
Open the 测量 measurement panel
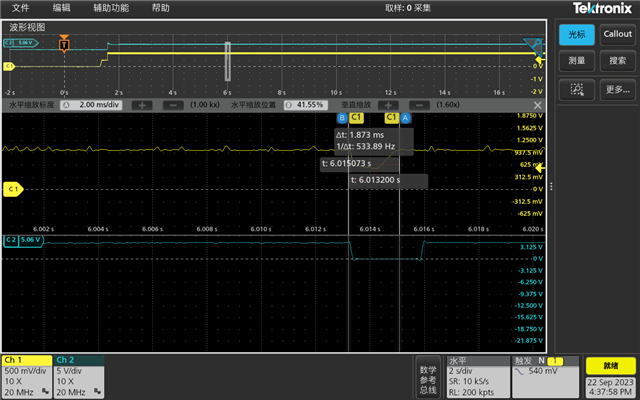tap(576, 61)
